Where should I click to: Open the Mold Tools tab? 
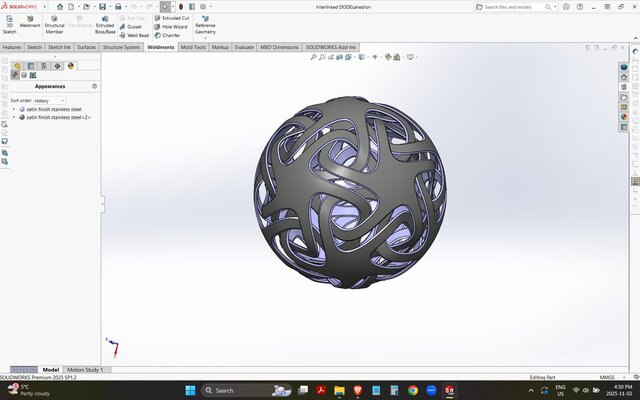click(193, 47)
